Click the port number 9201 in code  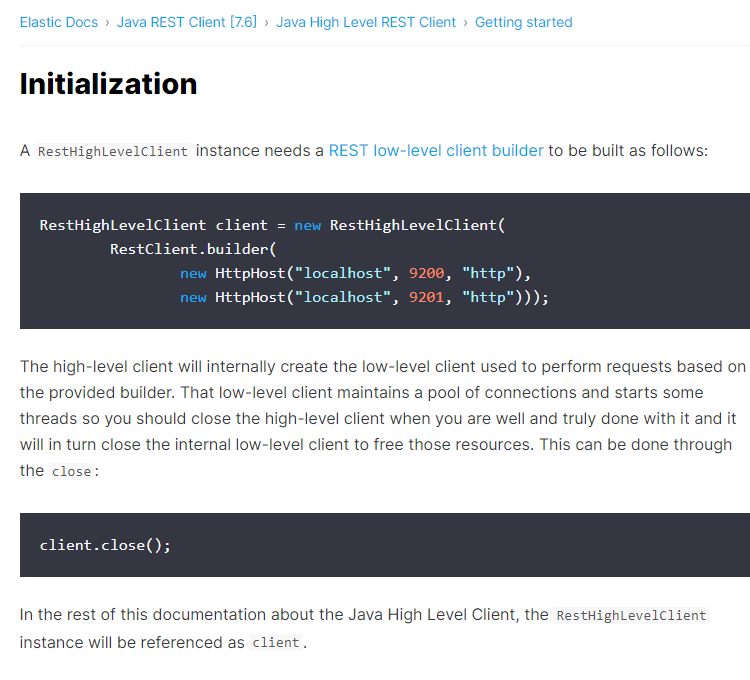[426, 297]
